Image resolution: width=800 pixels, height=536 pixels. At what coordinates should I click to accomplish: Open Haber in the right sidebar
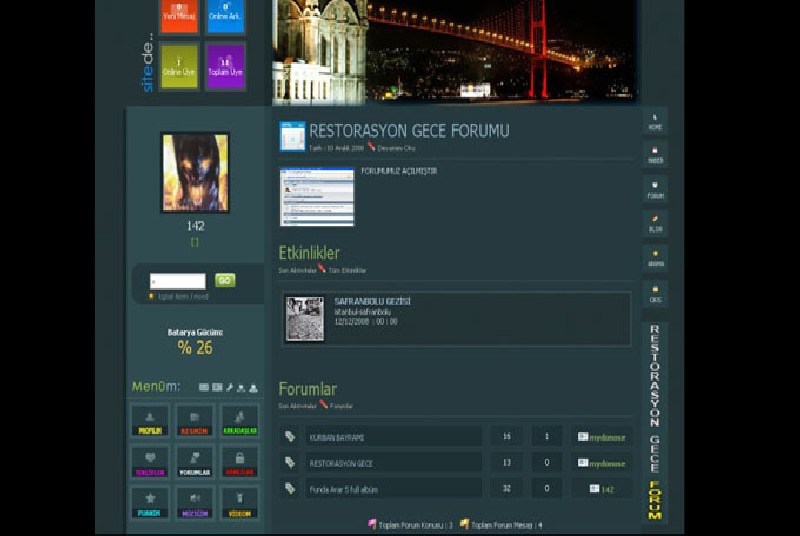[655, 155]
